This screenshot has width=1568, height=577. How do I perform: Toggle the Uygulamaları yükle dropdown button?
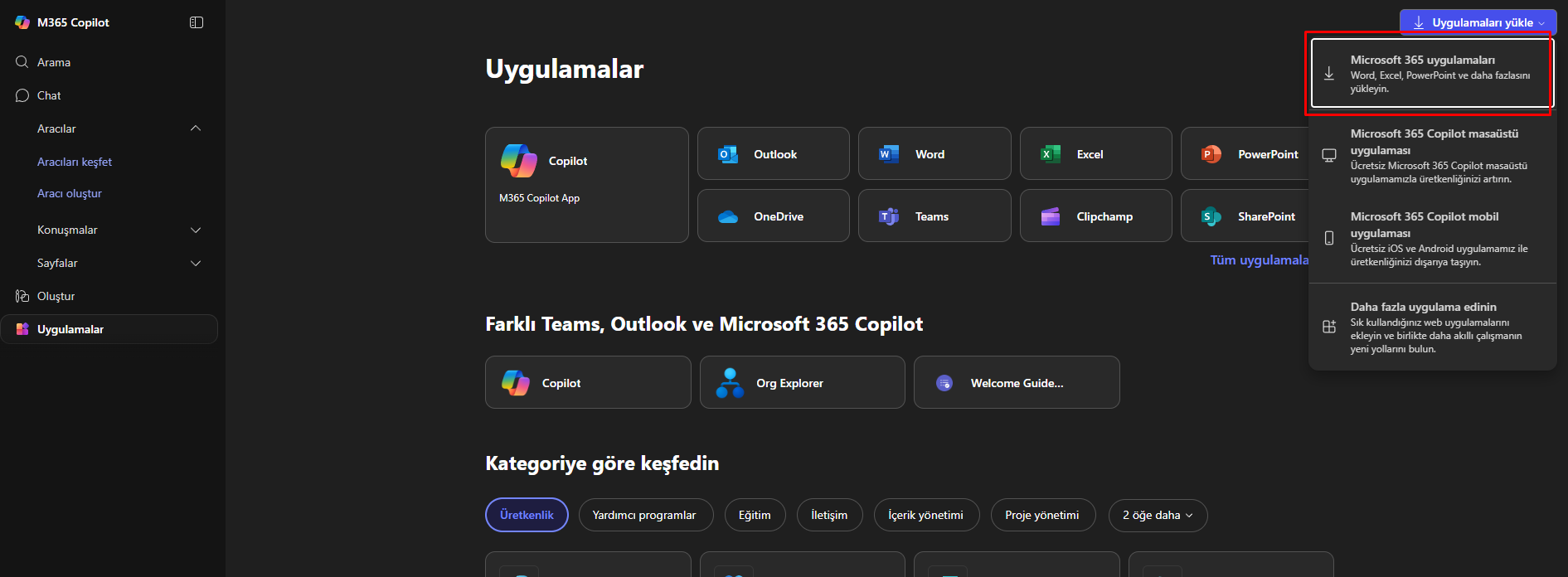pos(1478,22)
